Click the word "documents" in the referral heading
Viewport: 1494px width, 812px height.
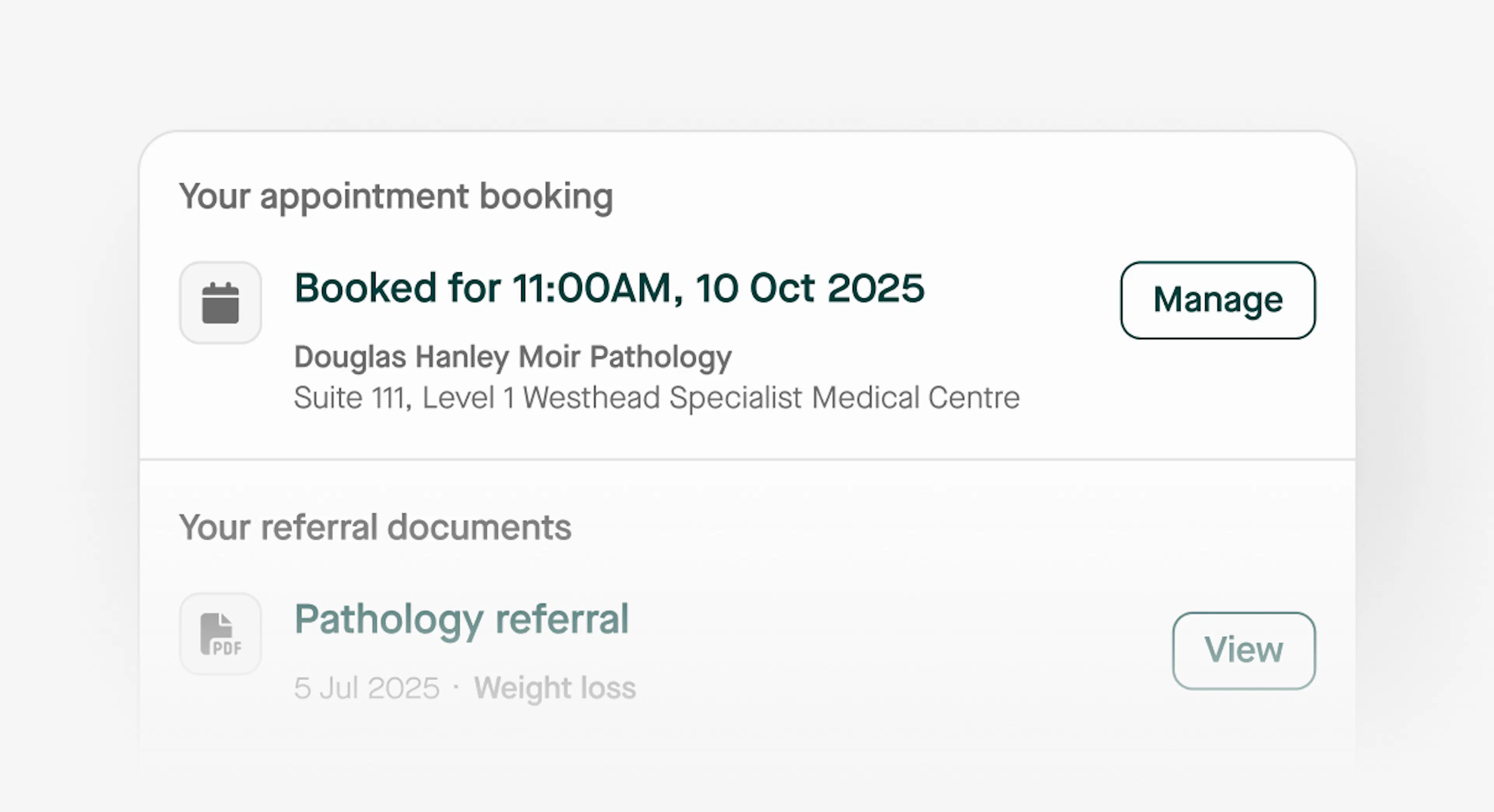coord(479,527)
